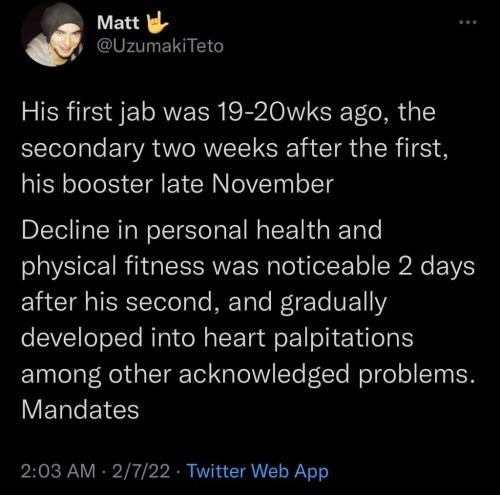Click Matt's profile avatar photo
The width and height of the screenshot is (500, 495).
click(53, 34)
